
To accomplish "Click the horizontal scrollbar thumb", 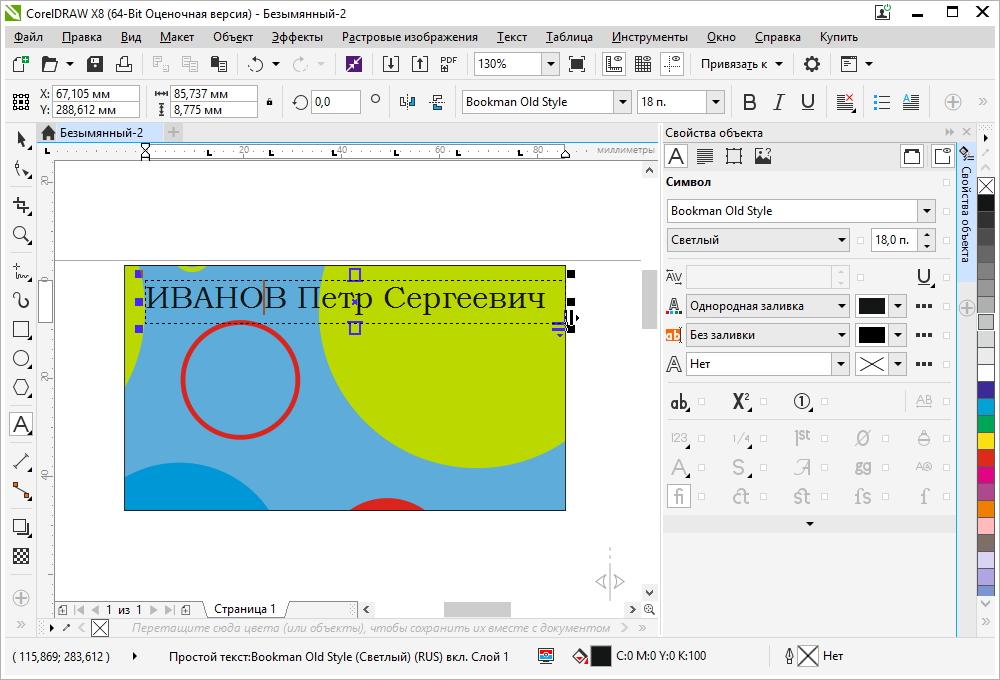I will point(477,609).
